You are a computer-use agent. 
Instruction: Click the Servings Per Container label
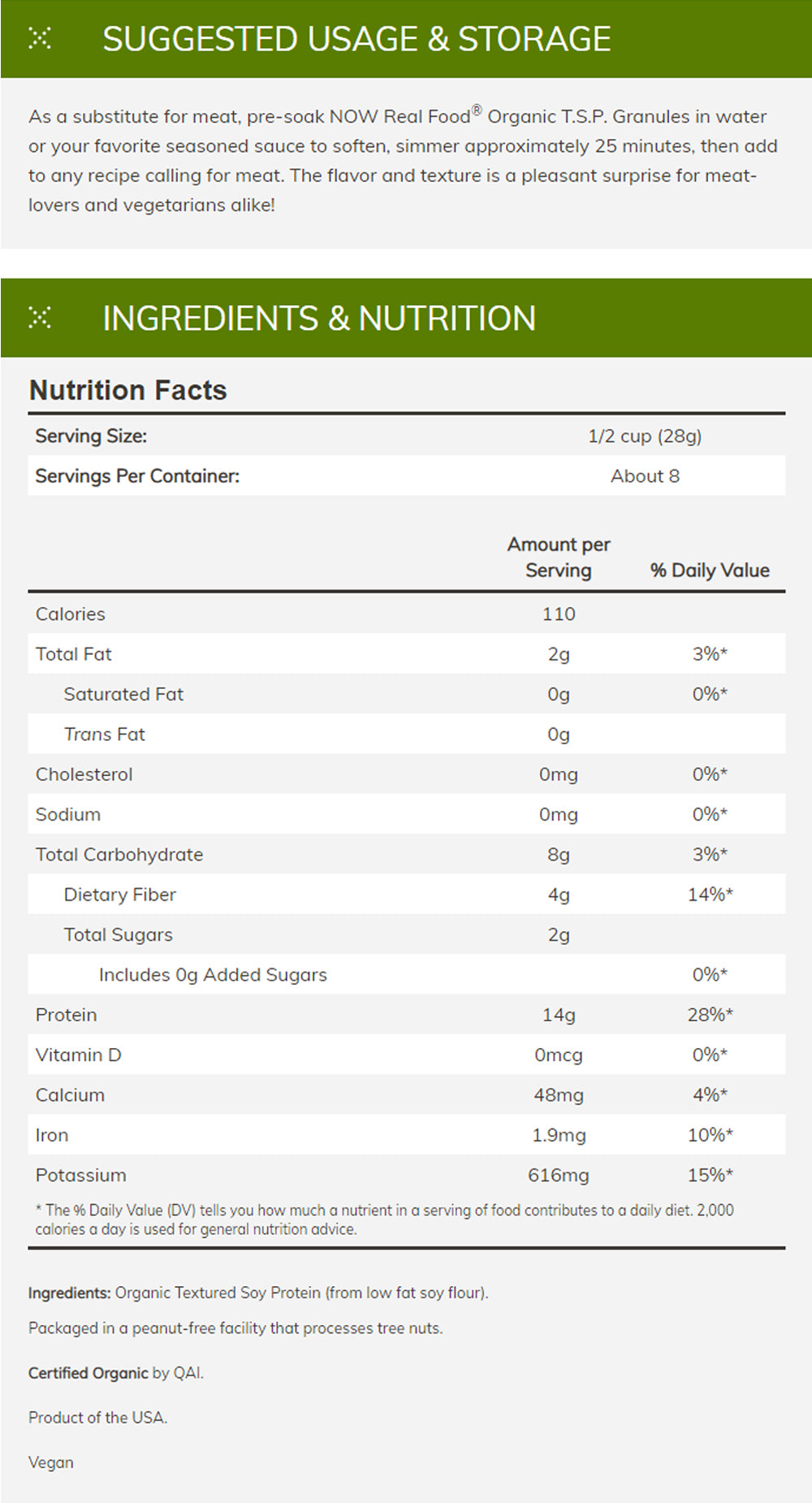pyautogui.click(x=137, y=476)
